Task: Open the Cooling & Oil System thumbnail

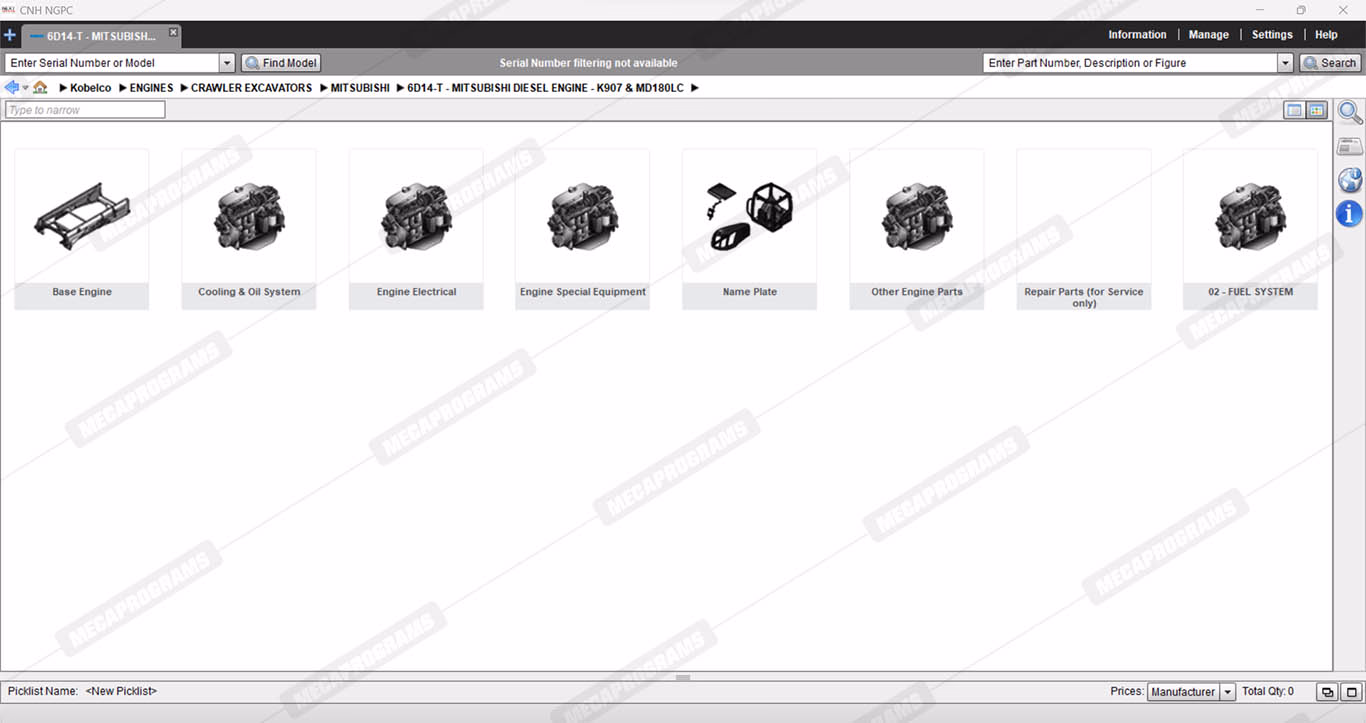Action: 249,228
